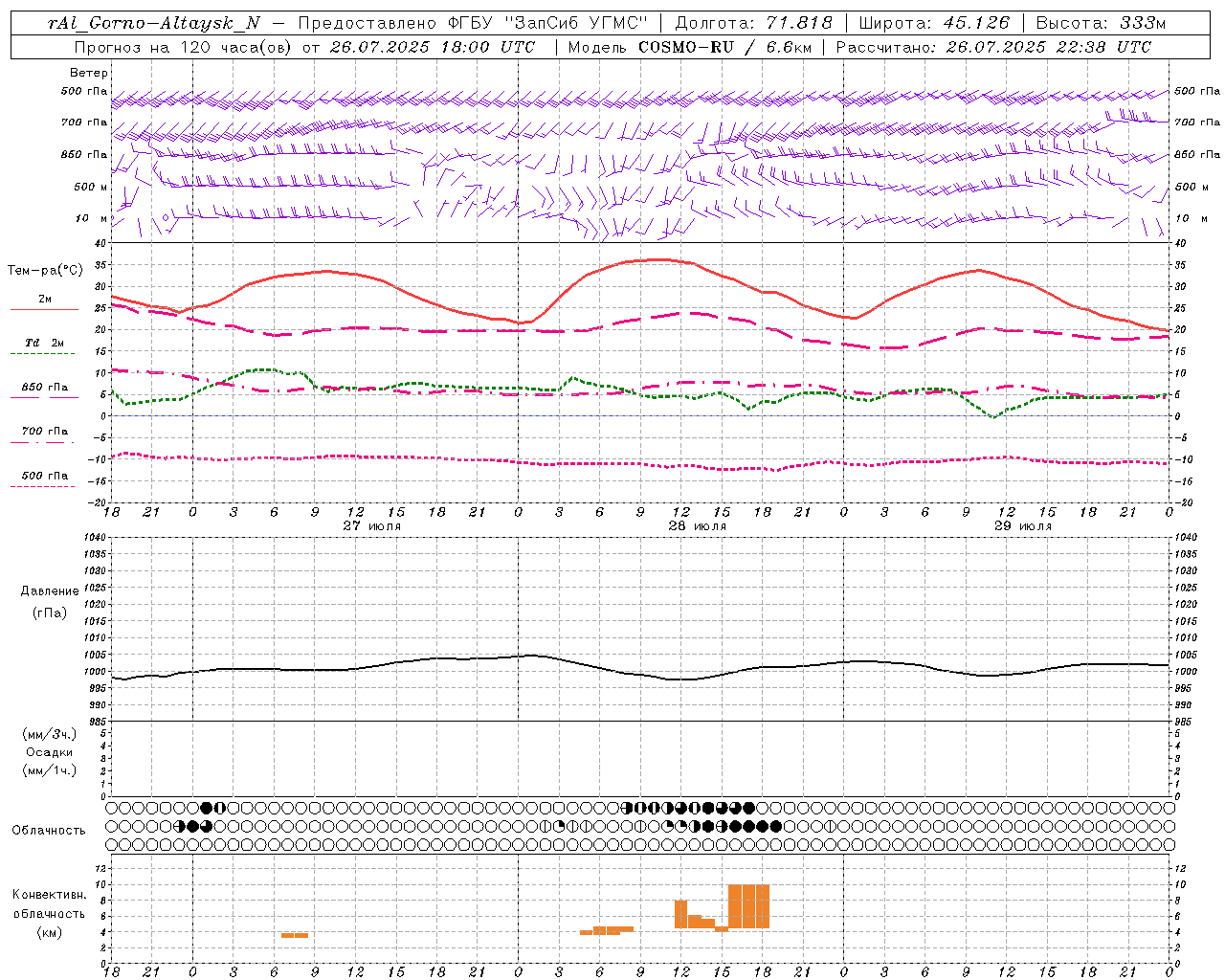The image size is (1225, 980).
Task: Click the 28 июля date label
Action: 698,526
